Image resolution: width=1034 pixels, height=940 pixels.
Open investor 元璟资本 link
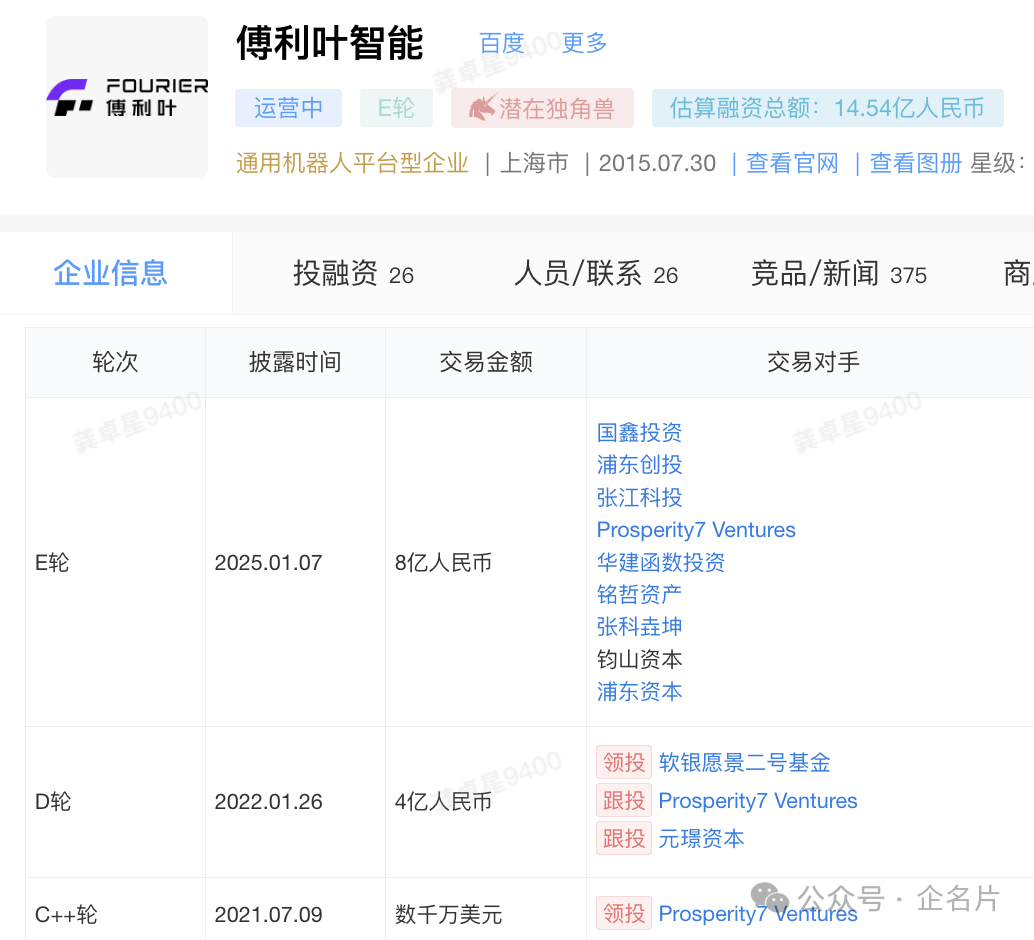click(x=701, y=838)
